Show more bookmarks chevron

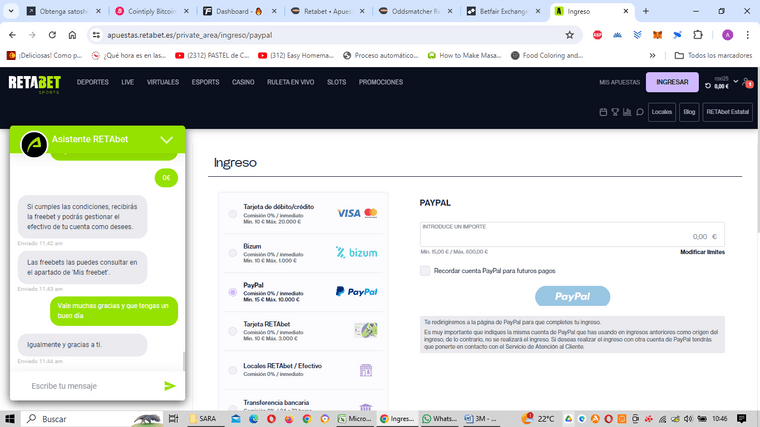pos(652,56)
